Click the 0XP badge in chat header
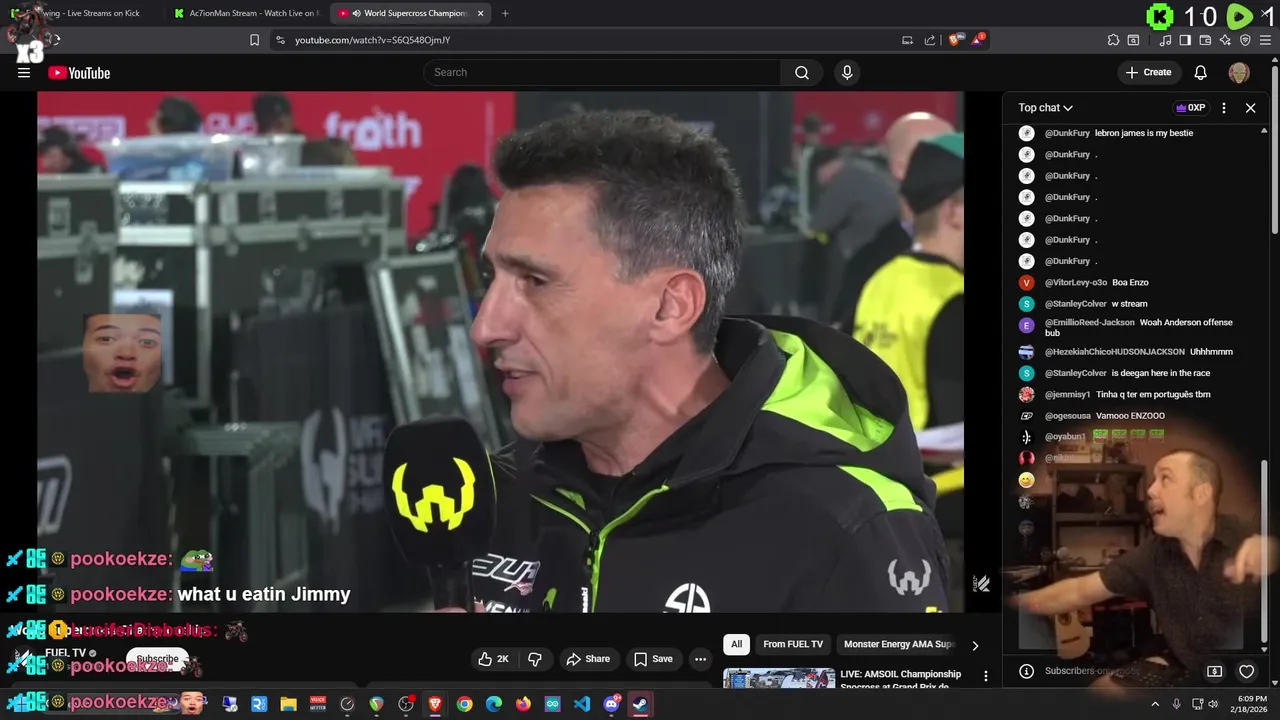1280x720 pixels. [1190, 108]
